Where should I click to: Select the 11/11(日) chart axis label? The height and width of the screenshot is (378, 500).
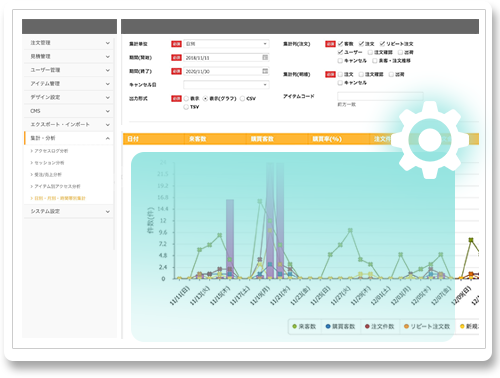tap(180, 295)
